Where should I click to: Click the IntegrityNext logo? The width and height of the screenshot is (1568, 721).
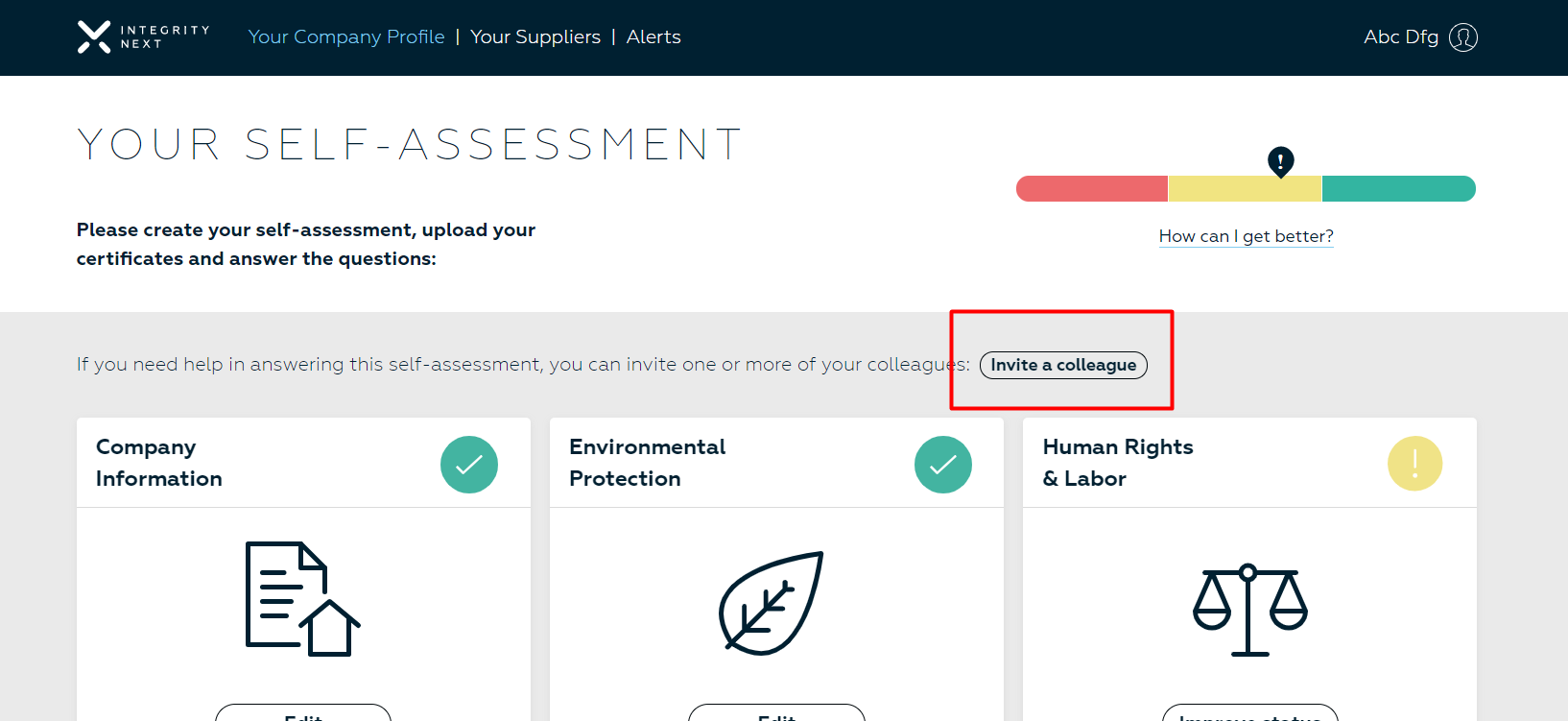point(143,36)
